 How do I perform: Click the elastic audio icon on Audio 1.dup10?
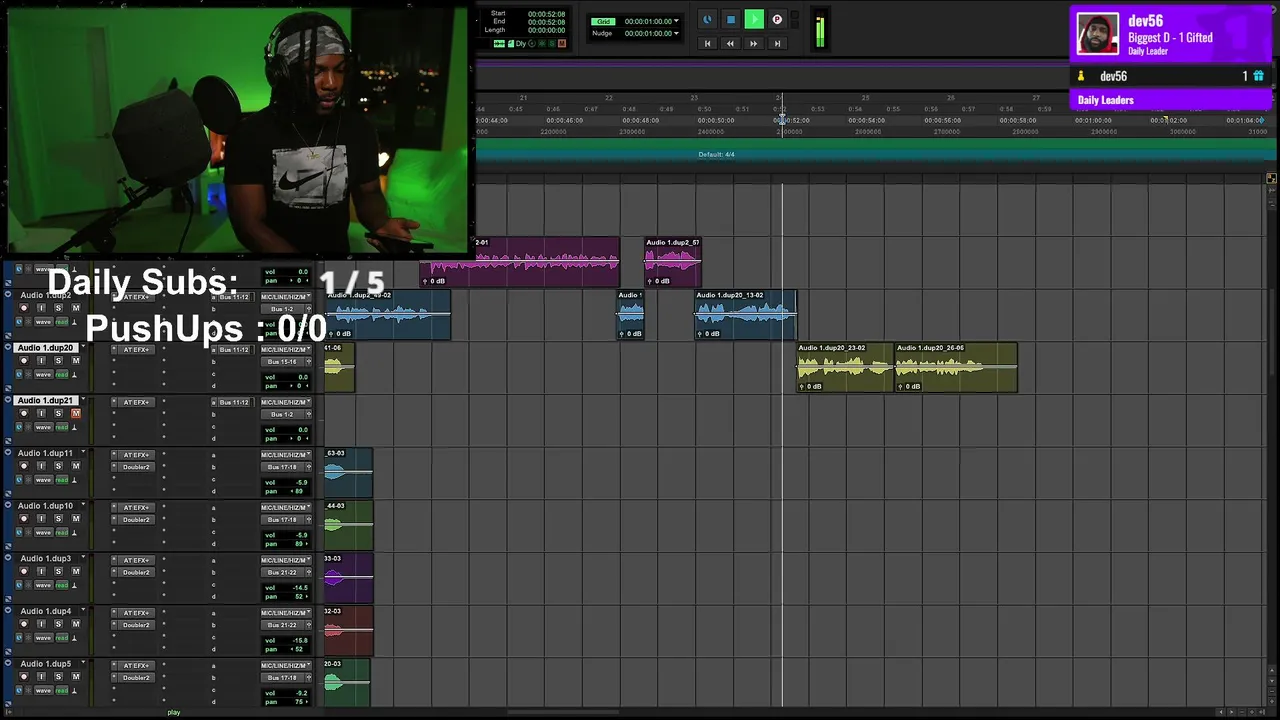[75, 532]
